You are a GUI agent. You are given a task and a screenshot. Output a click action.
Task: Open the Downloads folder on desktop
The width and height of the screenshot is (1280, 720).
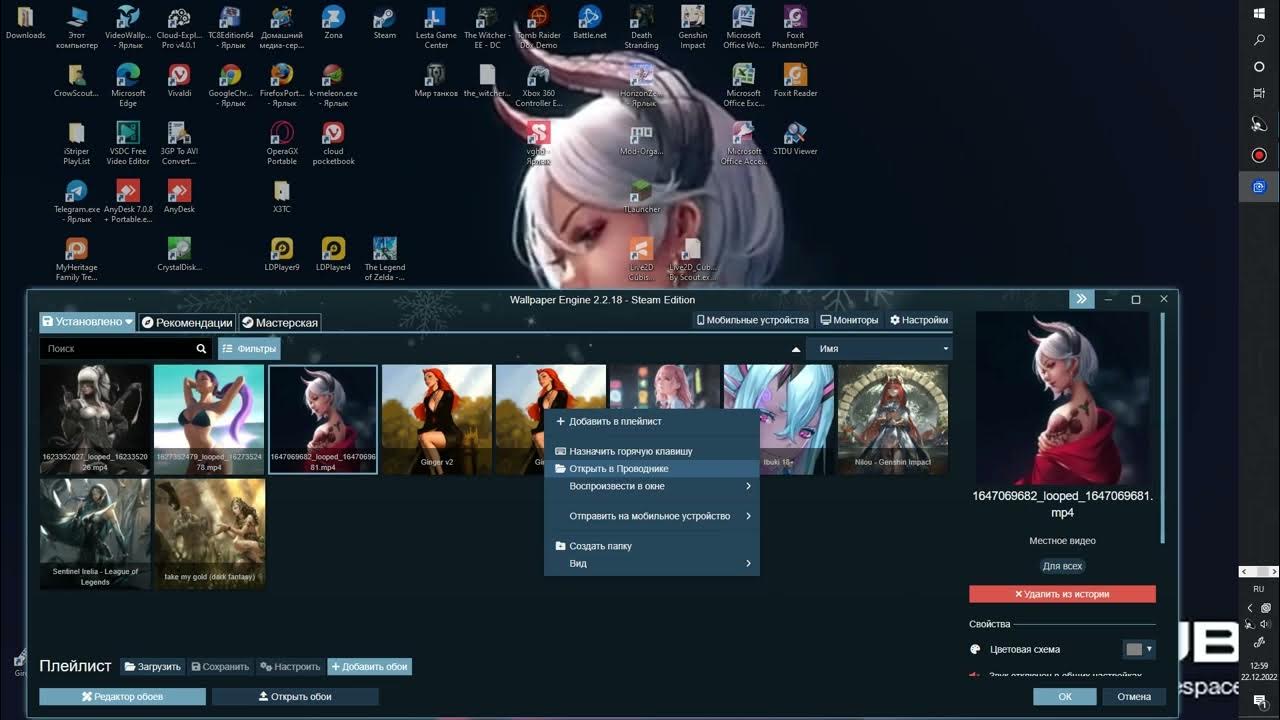[x=25, y=22]
